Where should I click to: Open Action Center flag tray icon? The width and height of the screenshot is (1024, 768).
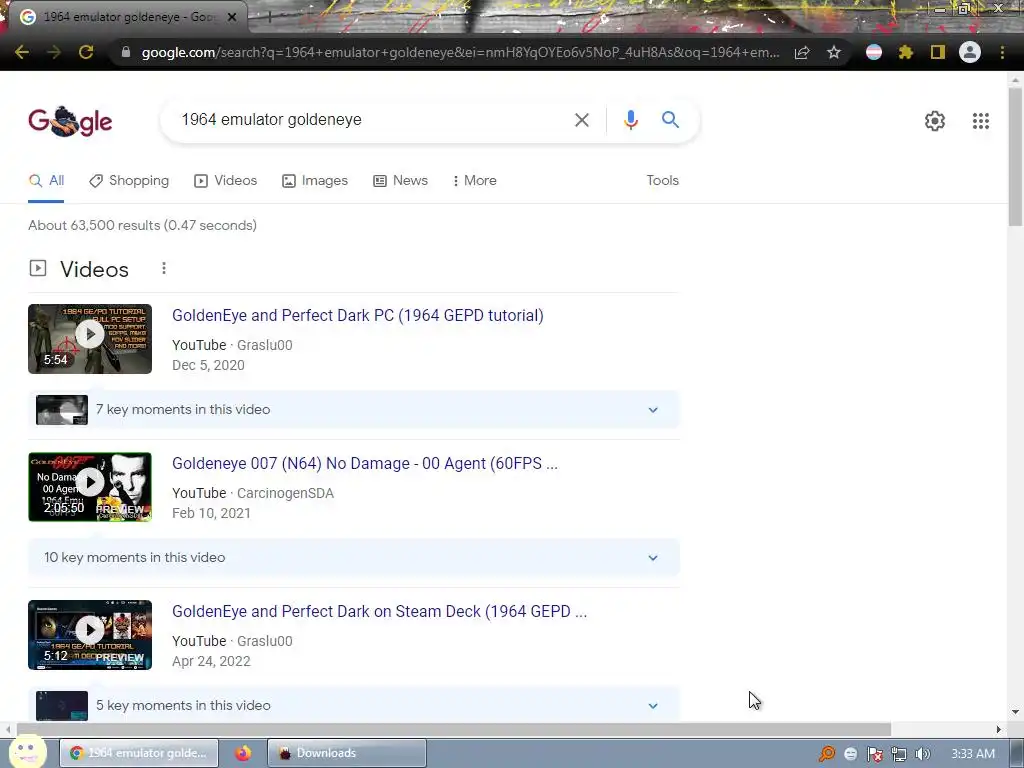(874, 754)
